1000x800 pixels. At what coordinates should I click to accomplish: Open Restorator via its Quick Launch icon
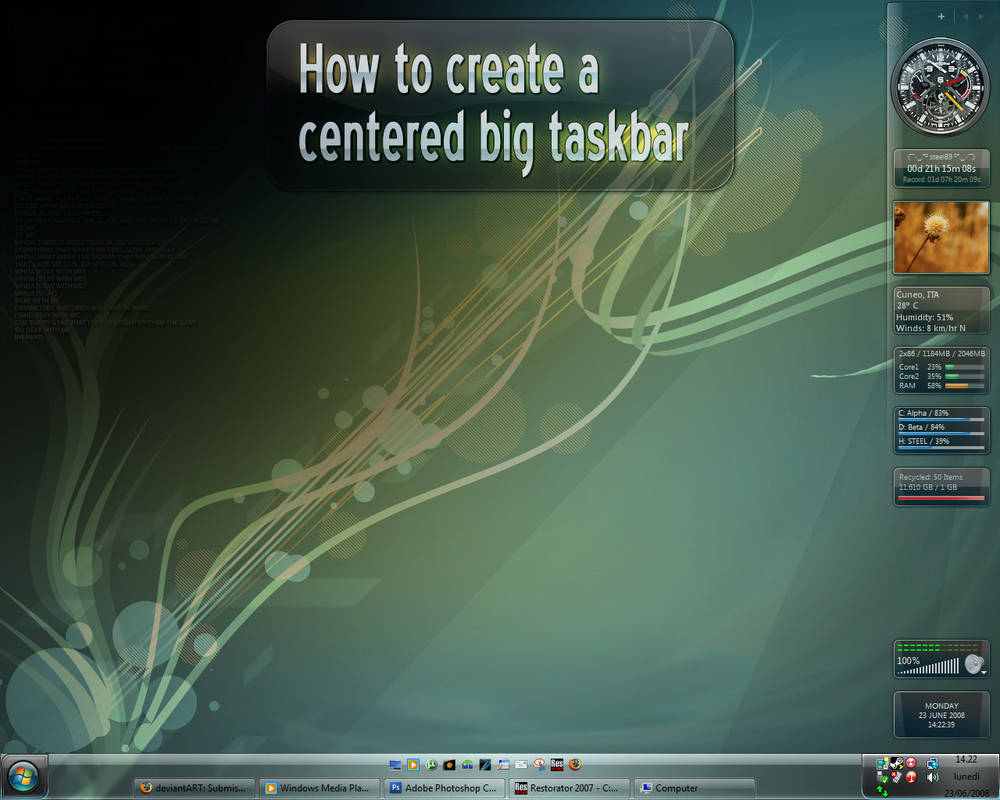[557, 765]
